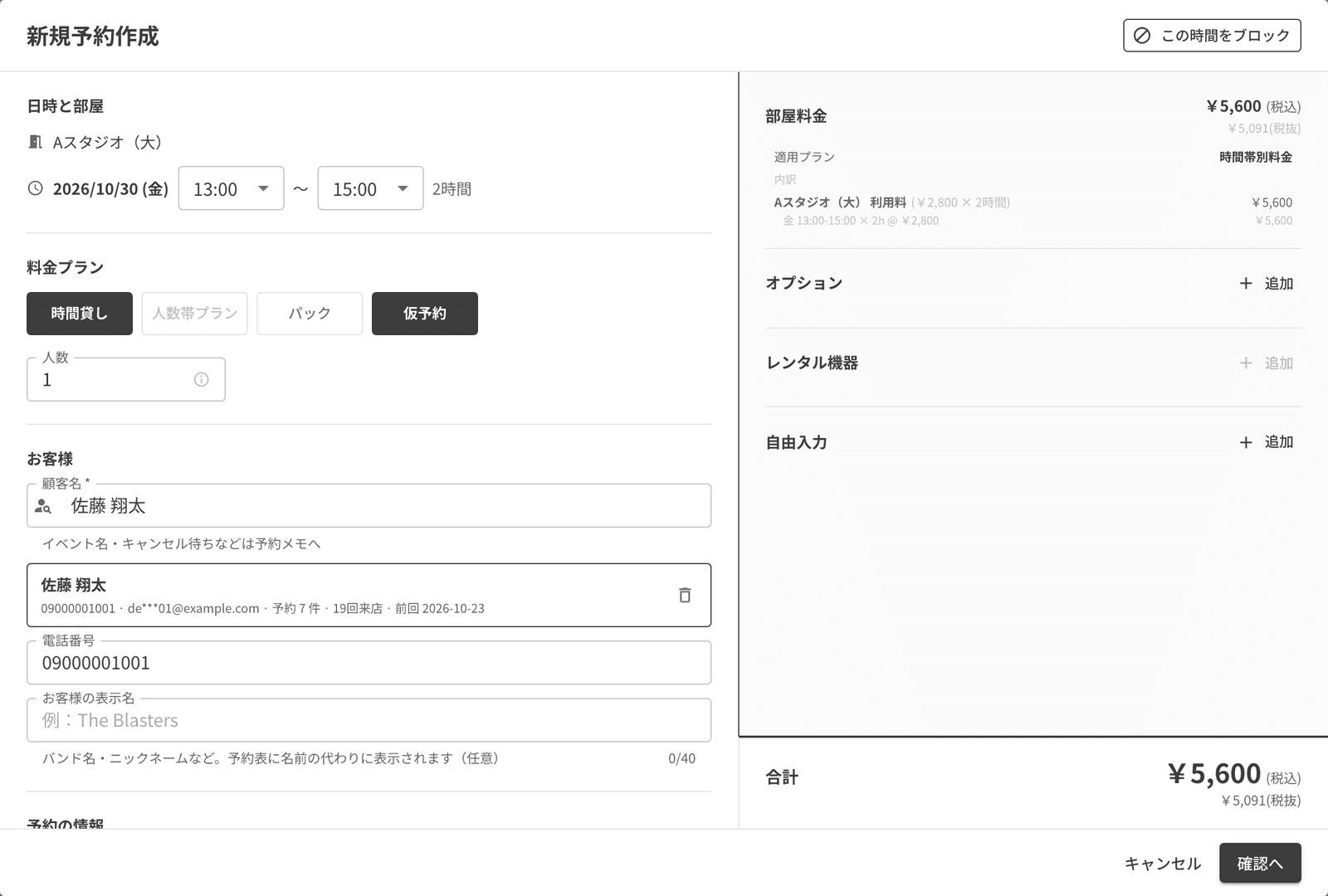Click the ￥5,091(税抜) under 合計

[x=1261, y=801]
